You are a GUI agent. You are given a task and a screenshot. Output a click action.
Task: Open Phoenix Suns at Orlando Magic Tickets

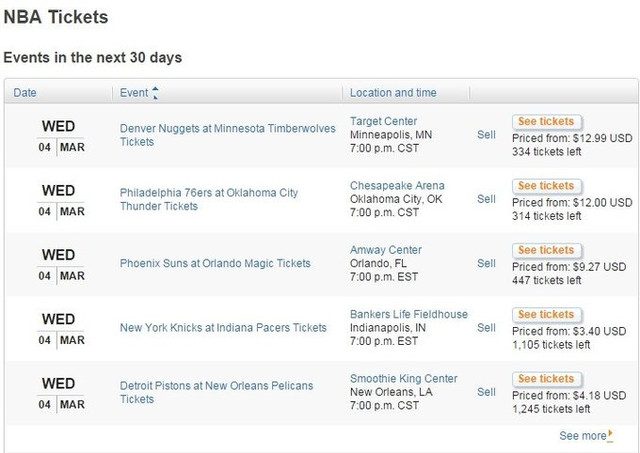(215, 263)
